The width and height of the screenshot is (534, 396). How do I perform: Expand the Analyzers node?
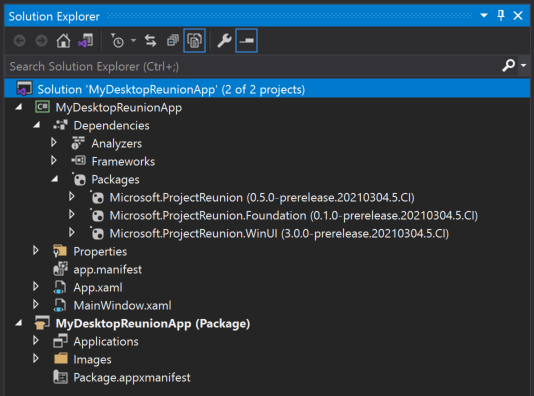pos(54,143)
